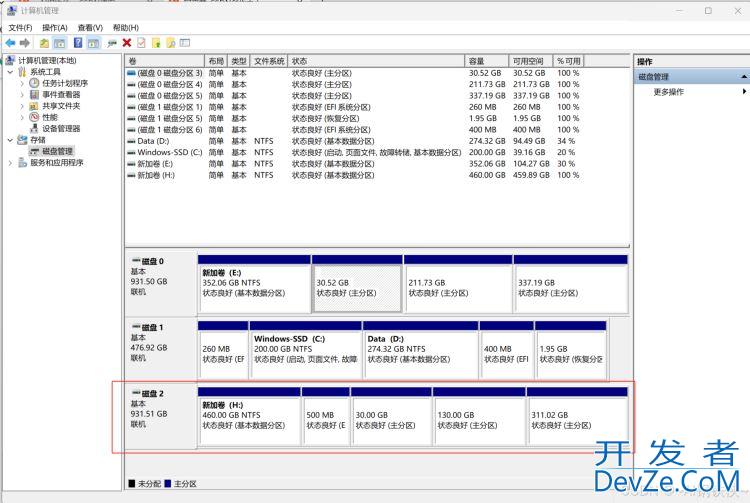
Task: Click the up-one-level folder toolbar icon
Action: 44,43
